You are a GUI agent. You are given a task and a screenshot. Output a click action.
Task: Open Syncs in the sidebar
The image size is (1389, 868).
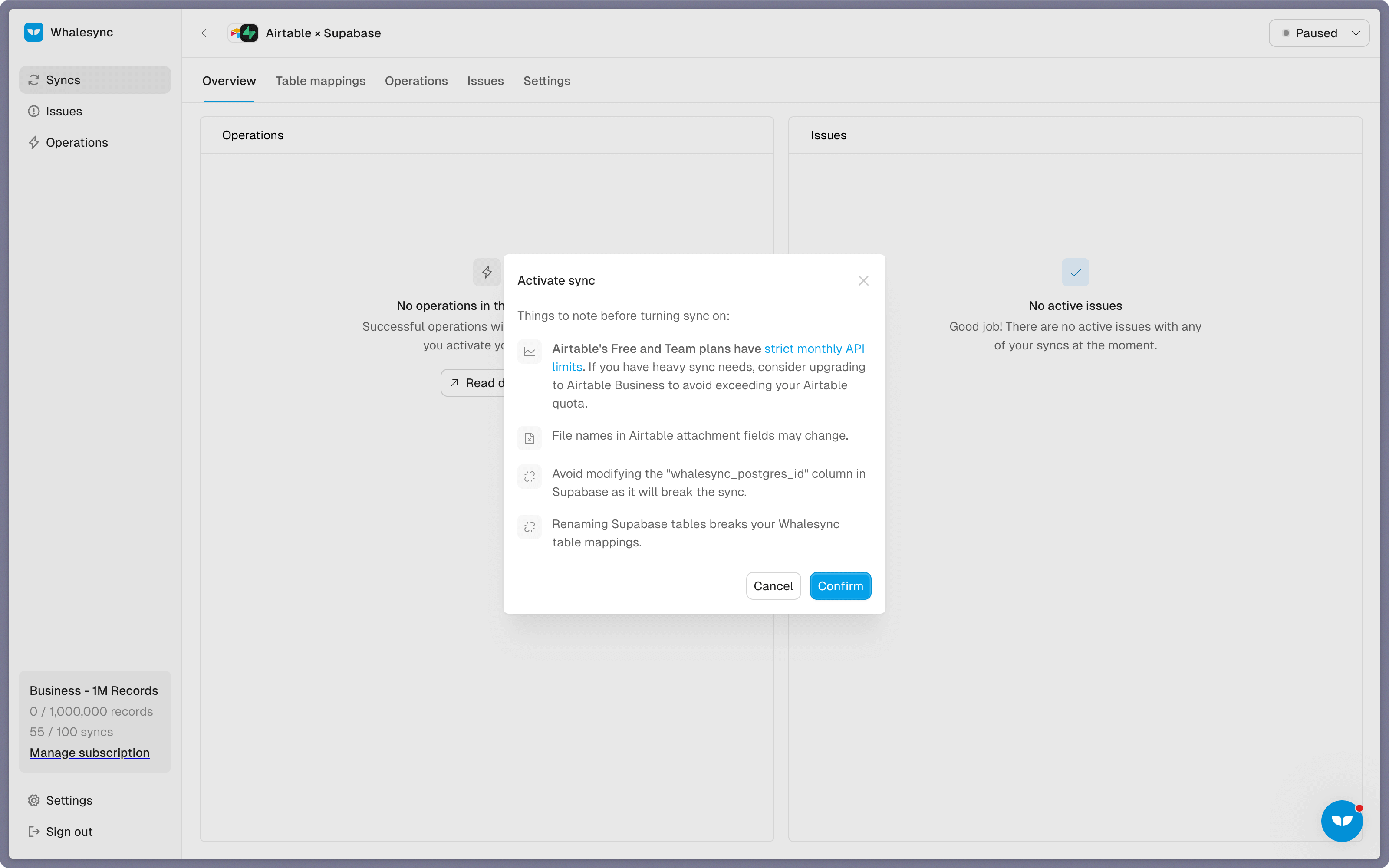[x=95, y=80]
